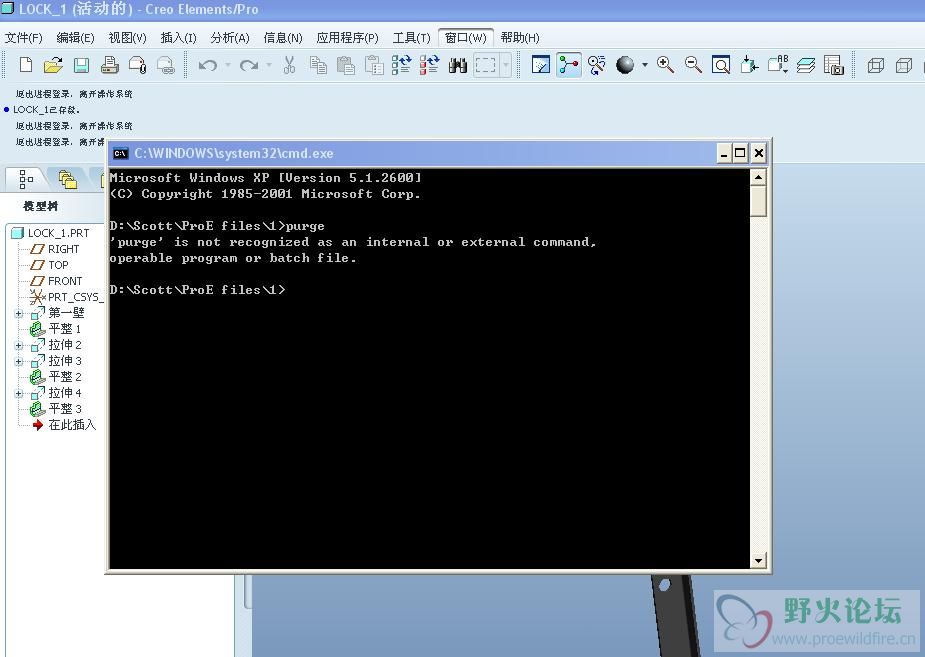Click the Refit to screen icon
The width and height of the screenshot is (925, 657).
click(x=721, y=64)
